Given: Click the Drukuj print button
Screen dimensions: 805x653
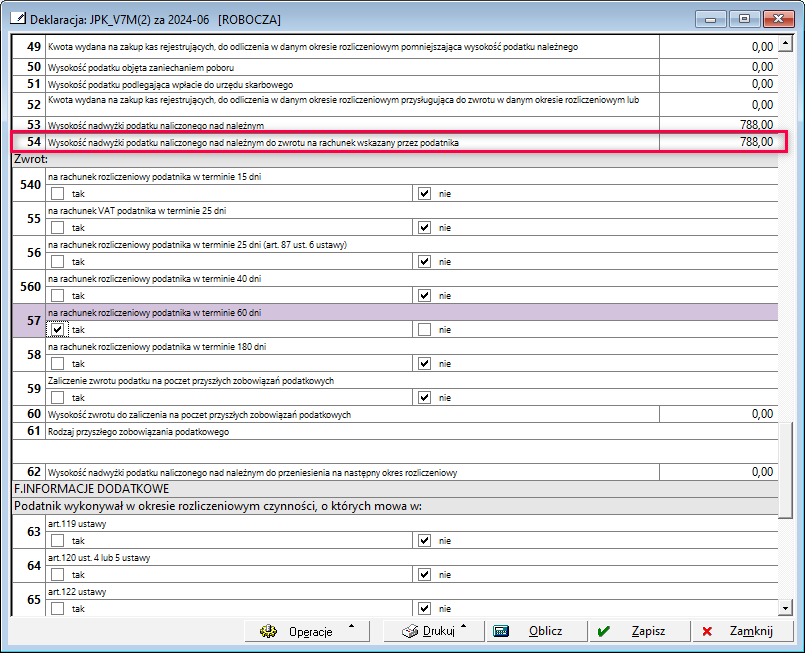Looking at the screenshot, I should [434, 631].
